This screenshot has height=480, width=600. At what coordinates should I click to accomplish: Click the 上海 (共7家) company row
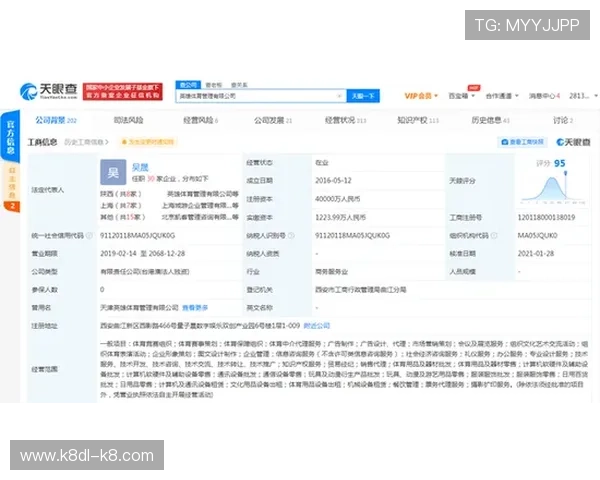pyautogui.click(x=169, y=206)
